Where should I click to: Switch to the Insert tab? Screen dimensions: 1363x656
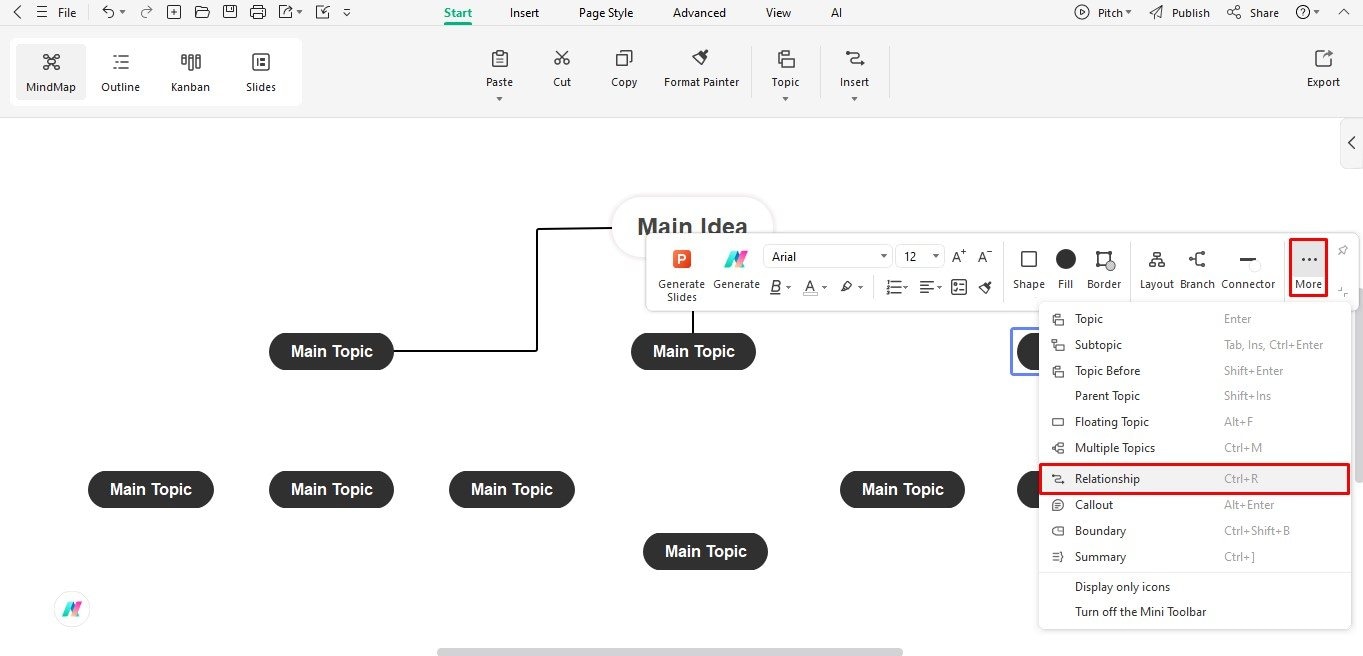pyautogui.click(x=524, y=13)
